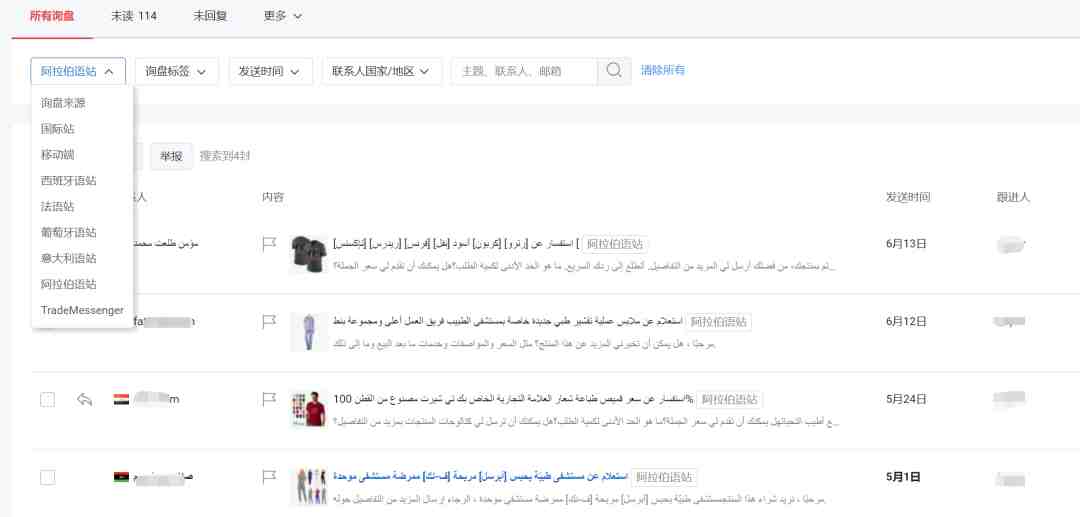Select TradeMessenger option
Viewport: 1080px width, 517px height.
coord(82,310)
